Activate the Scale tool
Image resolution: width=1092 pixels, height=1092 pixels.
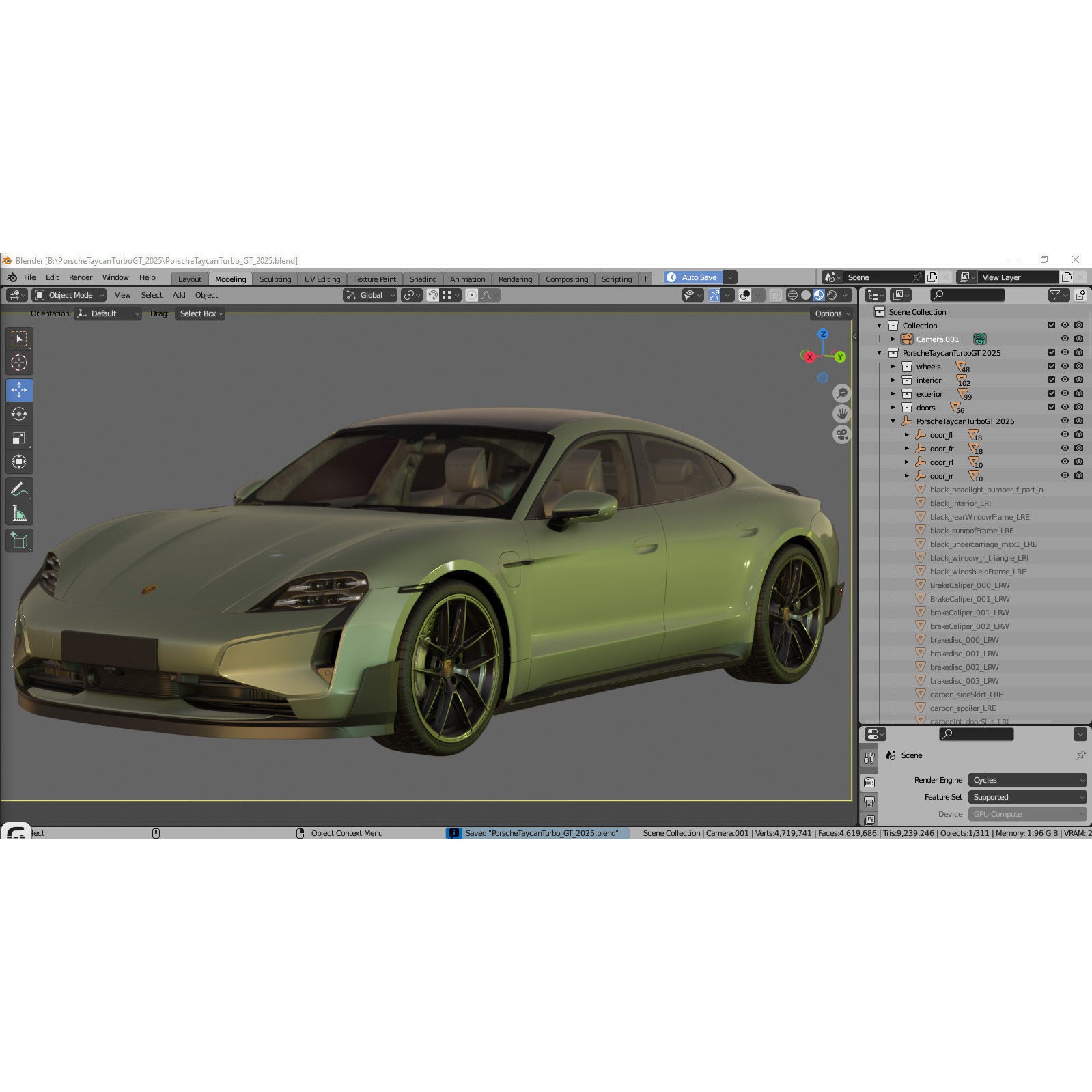click(x=19, y=438)
